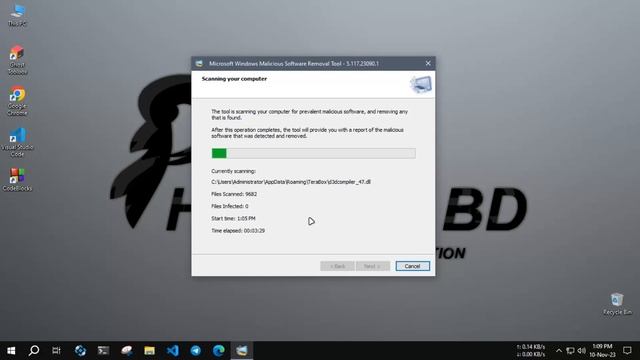
Task: Open the Windows Start menu
Action: pyautogui.click(x=11, y=351)
